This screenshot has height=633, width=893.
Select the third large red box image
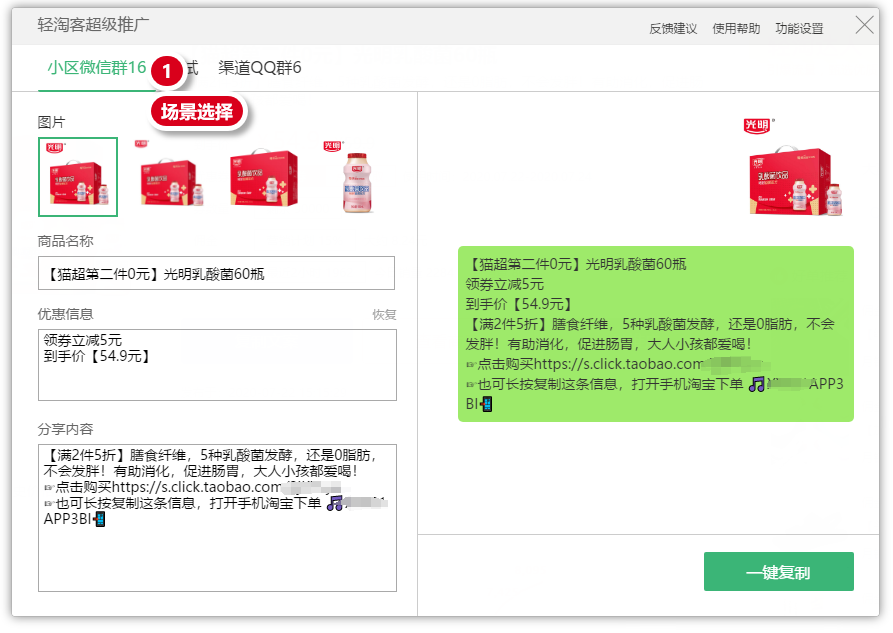click(x=263, y=178)
